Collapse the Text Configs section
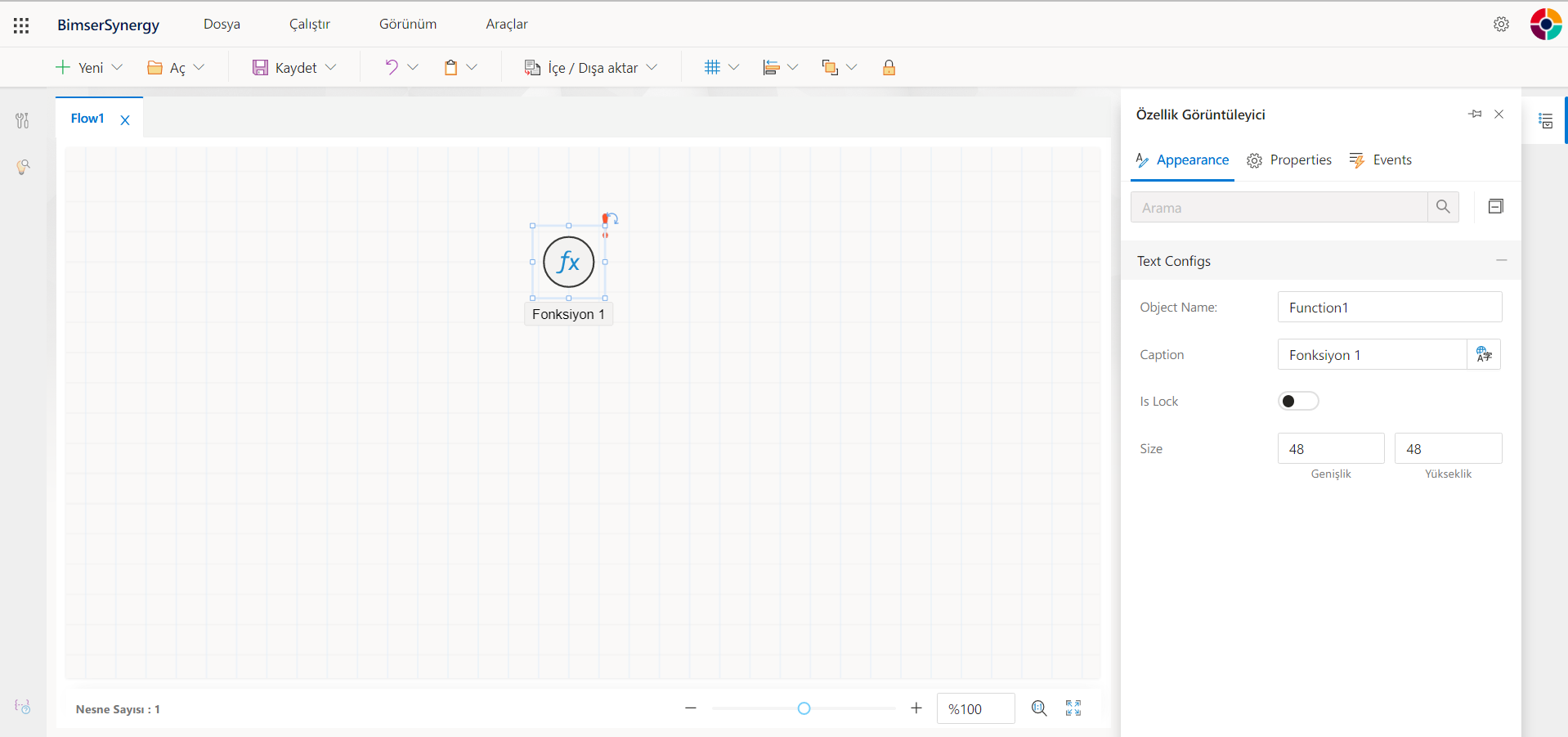The image size is (1568, 737). tap(1501, 260)
